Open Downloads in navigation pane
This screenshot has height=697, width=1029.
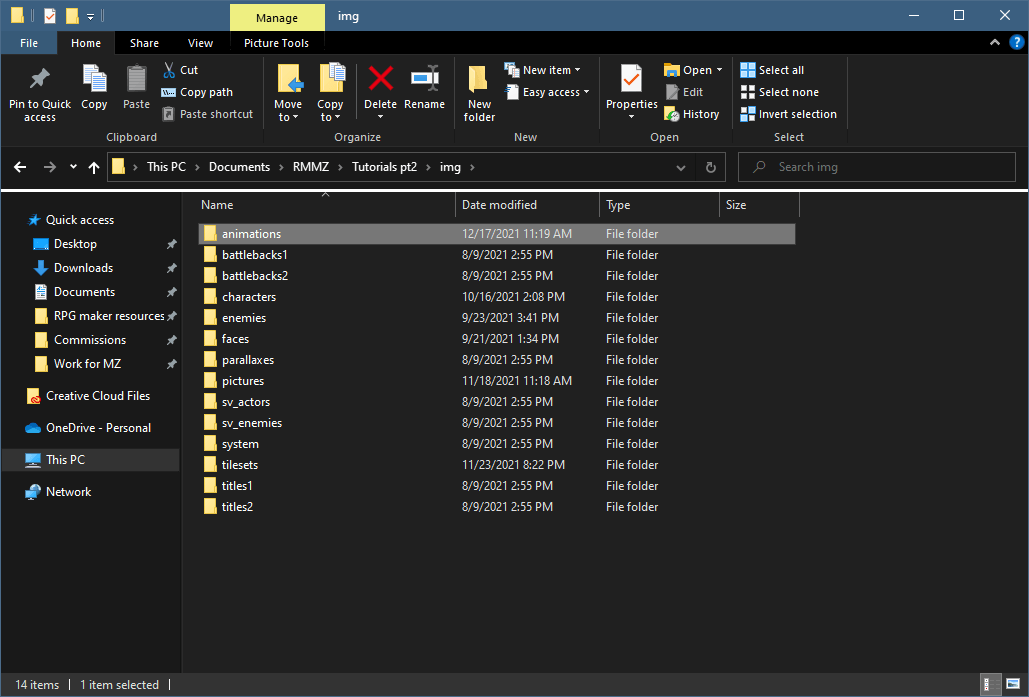point(83,268)
